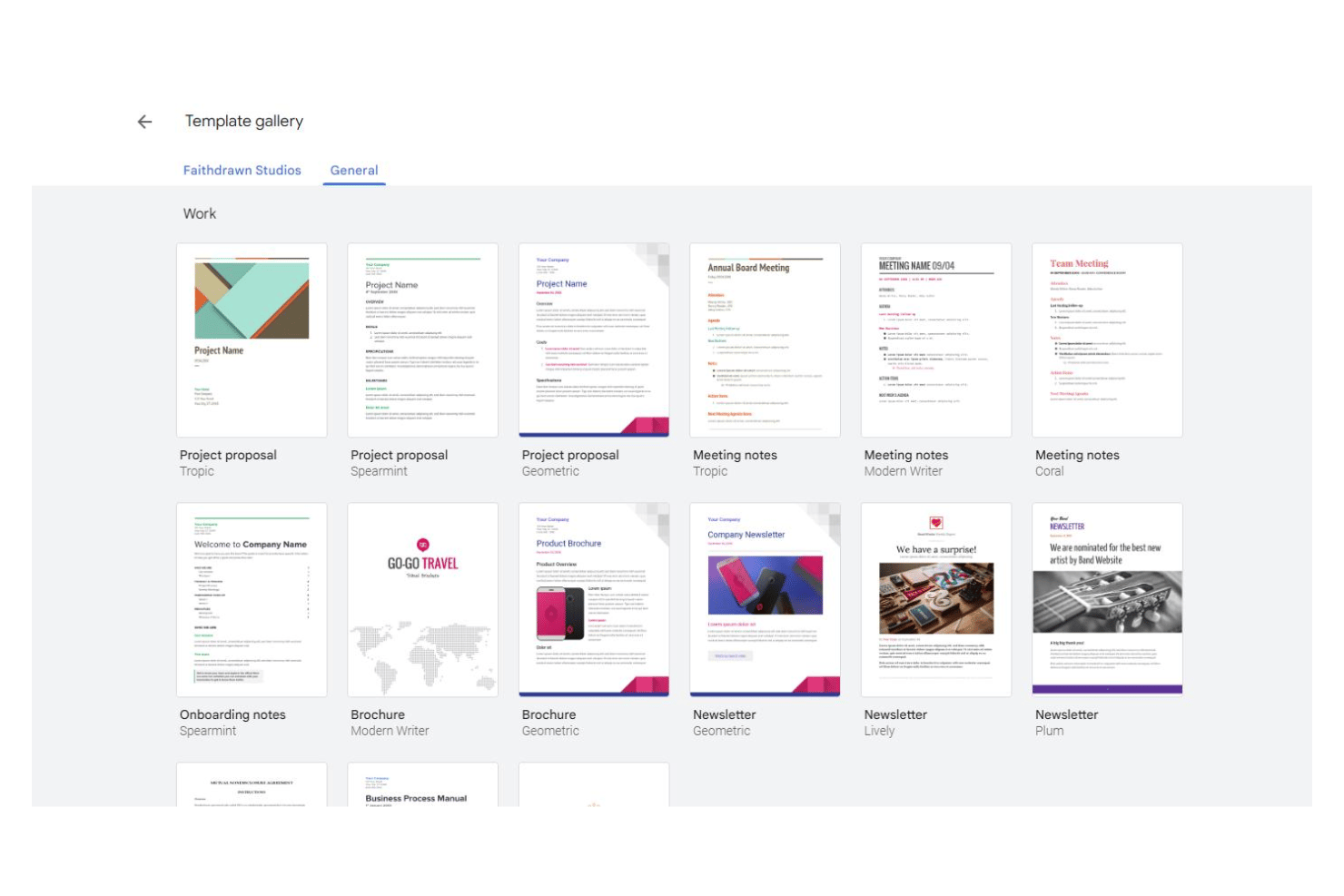Switch to the Faithdrawn Studios tab

pos(242,171)
